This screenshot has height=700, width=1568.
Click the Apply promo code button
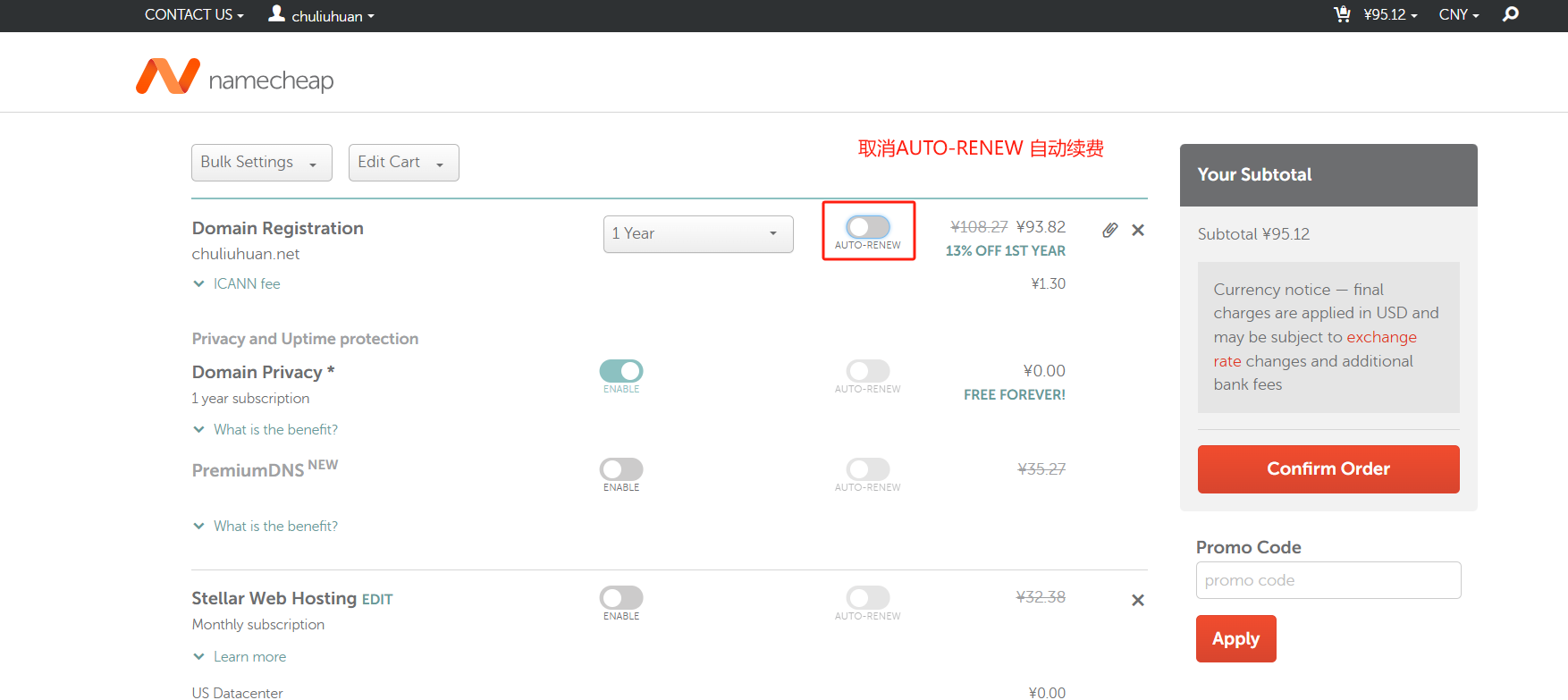(x=1236, y=638)
